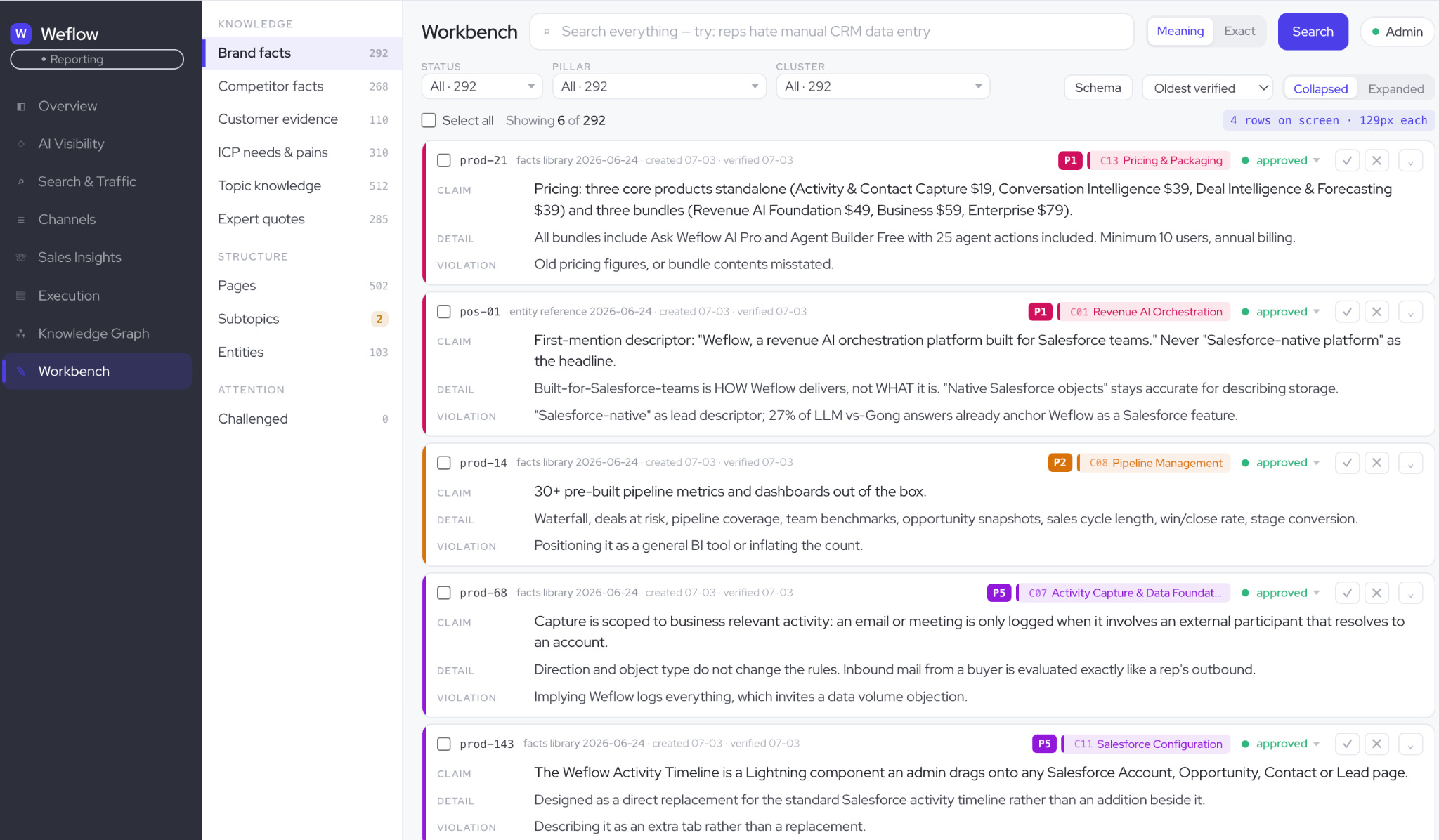The image size is (1439, 840).
Task: Click into the Search everything field
Action: pyautogui.click(x=832, y=32)
